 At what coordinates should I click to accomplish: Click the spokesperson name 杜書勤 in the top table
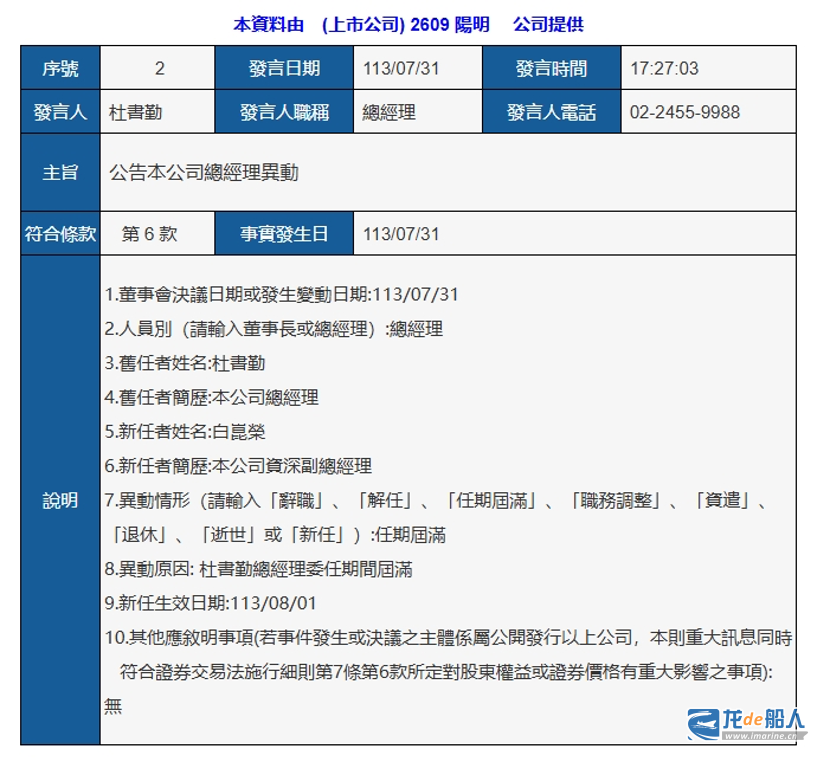[135, 112]
